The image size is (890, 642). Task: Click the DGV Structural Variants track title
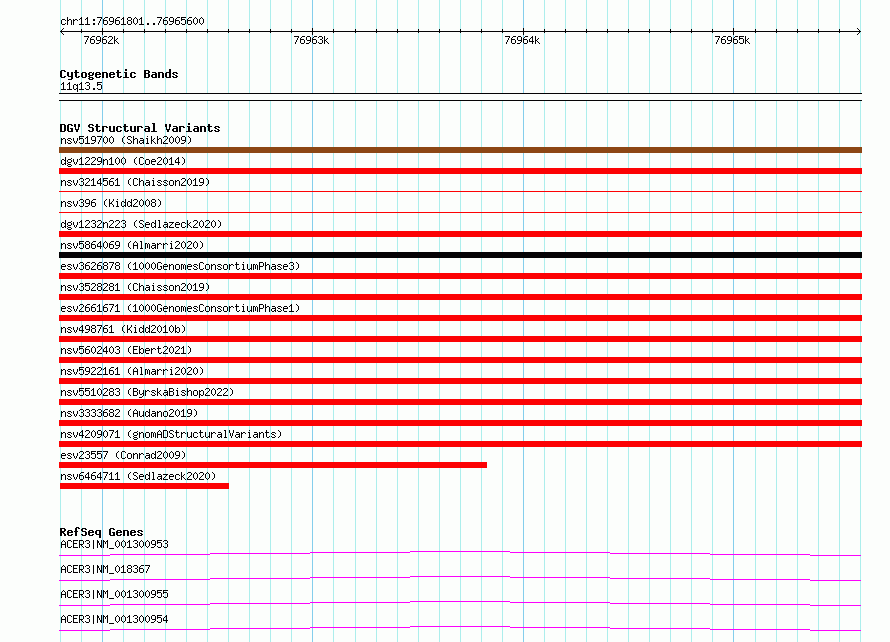(140, 128)
